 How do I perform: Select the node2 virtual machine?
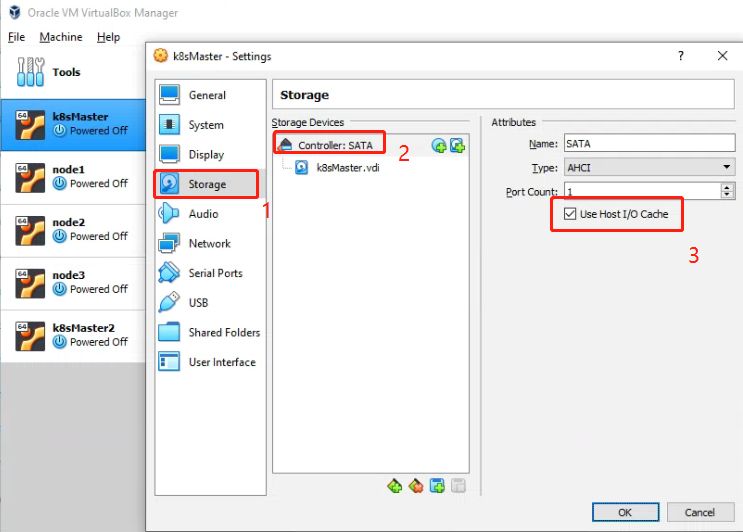pos(73,231)
